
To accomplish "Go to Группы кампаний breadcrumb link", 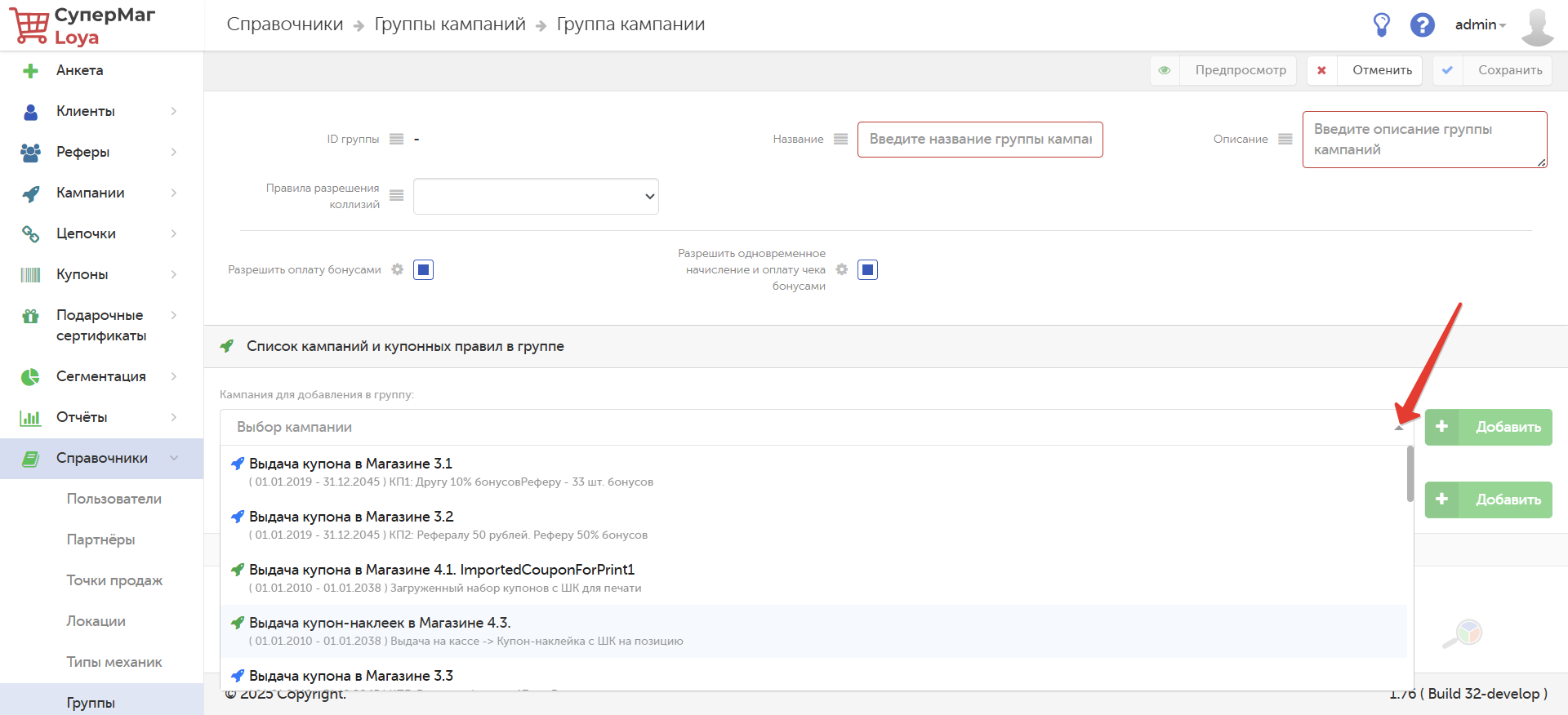I will (450, 24).
